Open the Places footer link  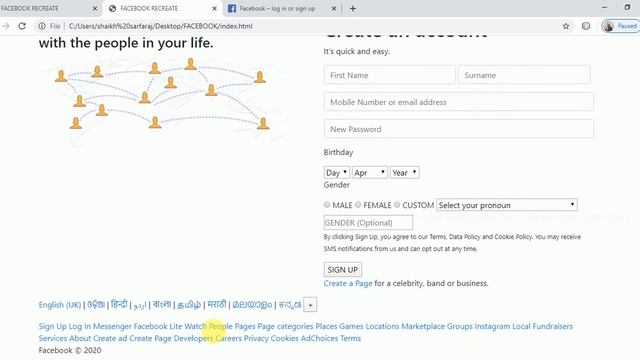327,326
